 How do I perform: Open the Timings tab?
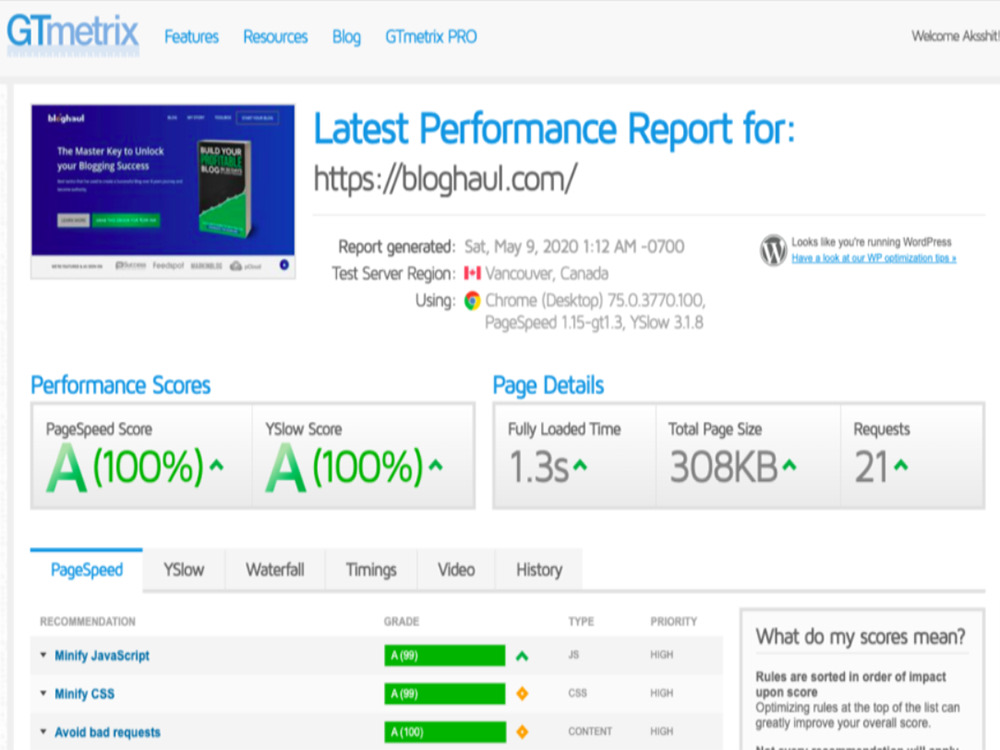click(x=371, y=570)
